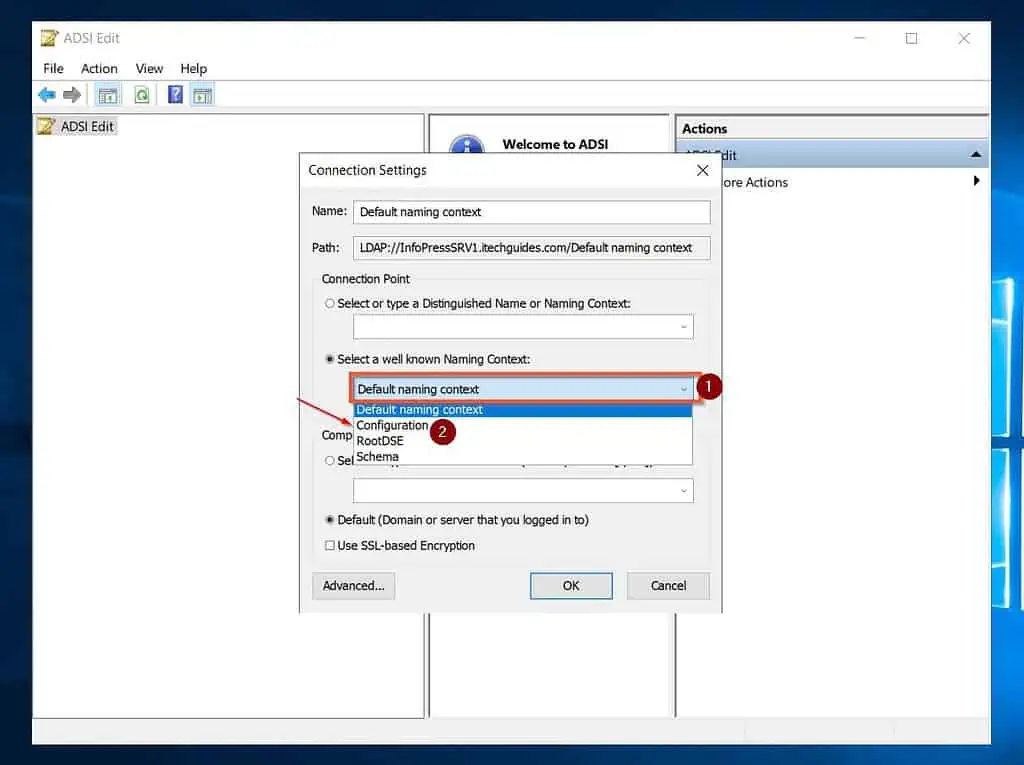Pick 'Schema' from the dropdown list
1024x765 pixels.
point(522,457)
